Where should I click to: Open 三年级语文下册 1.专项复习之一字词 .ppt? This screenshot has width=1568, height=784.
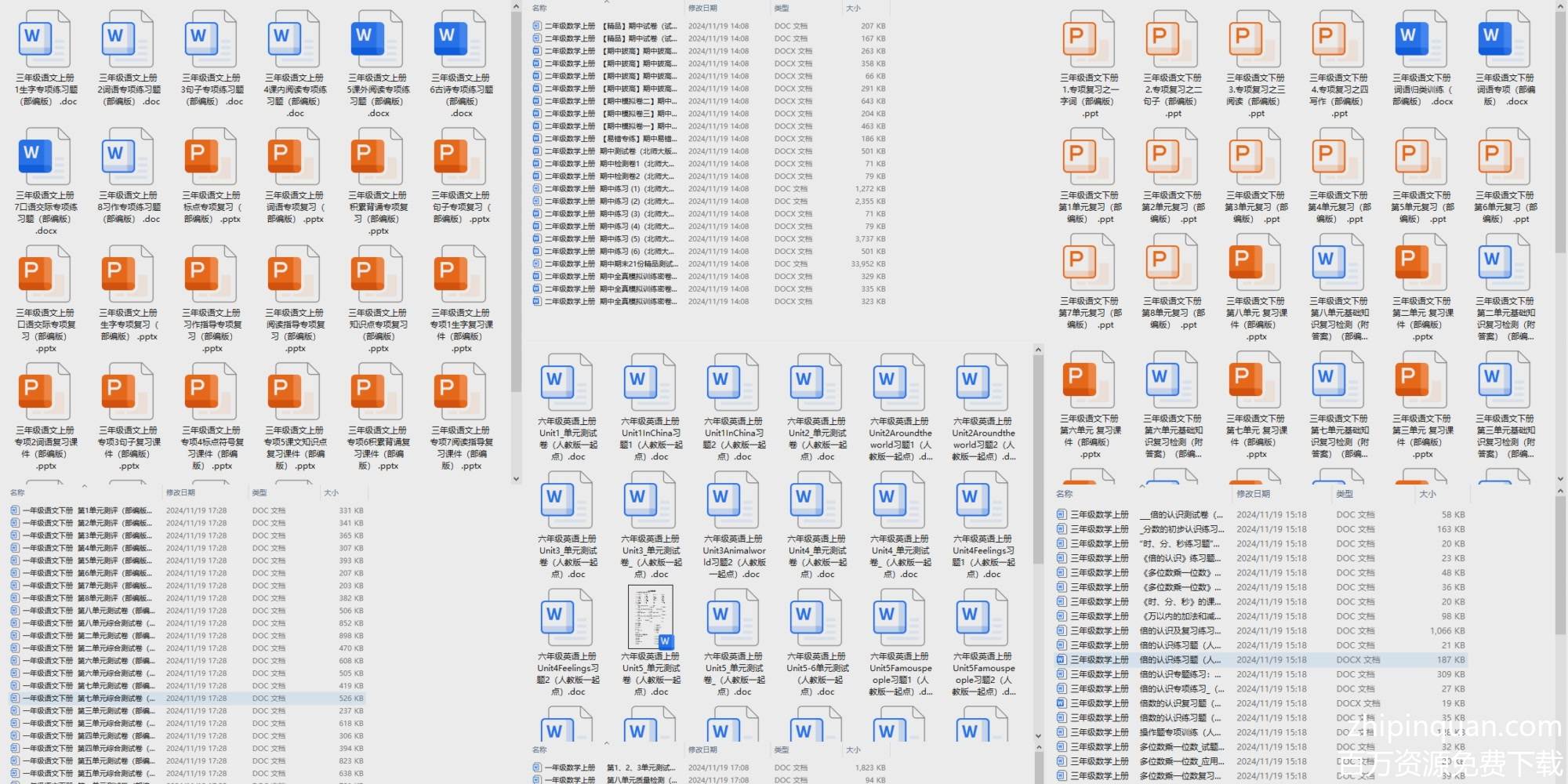(1091, 64)
